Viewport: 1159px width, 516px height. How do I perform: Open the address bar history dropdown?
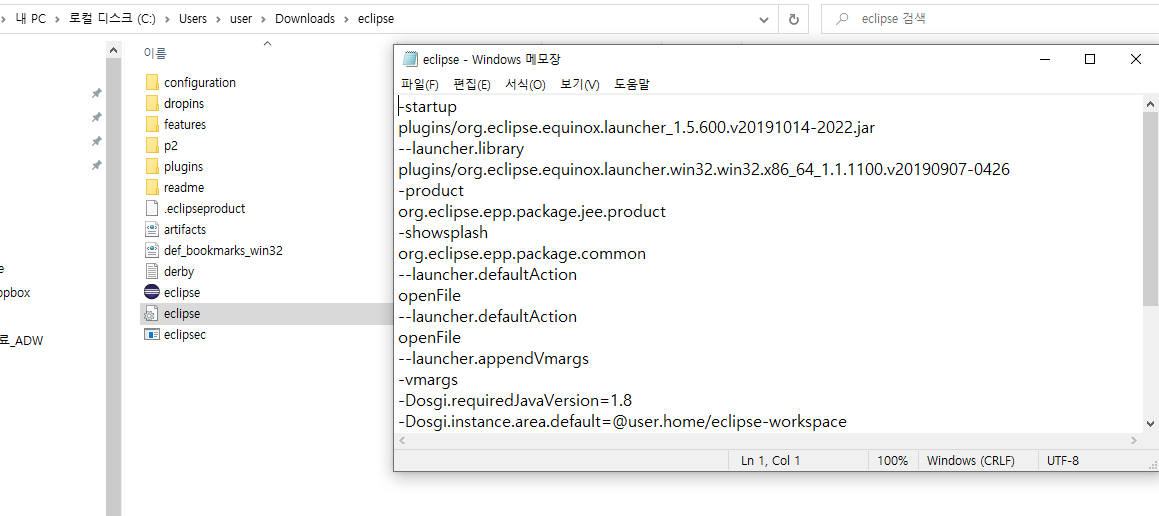764,19
